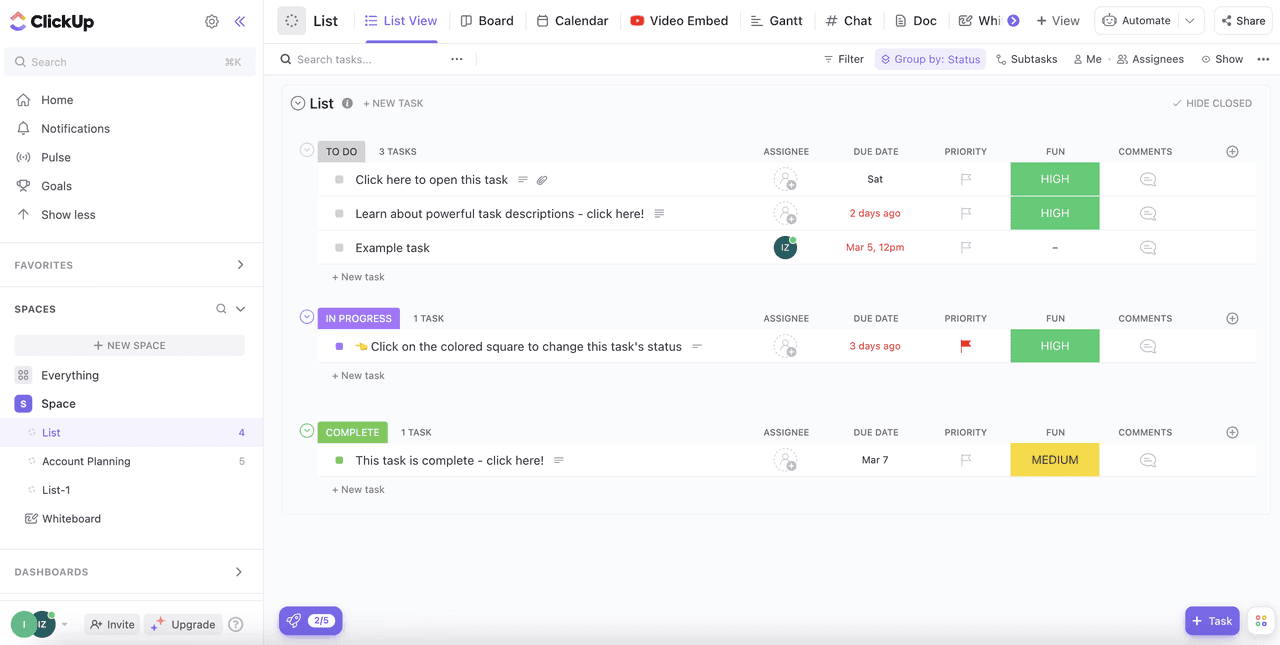Enable the Me filter mode
Viewport: 1280px width, 645px height.
pos(1086,59)
